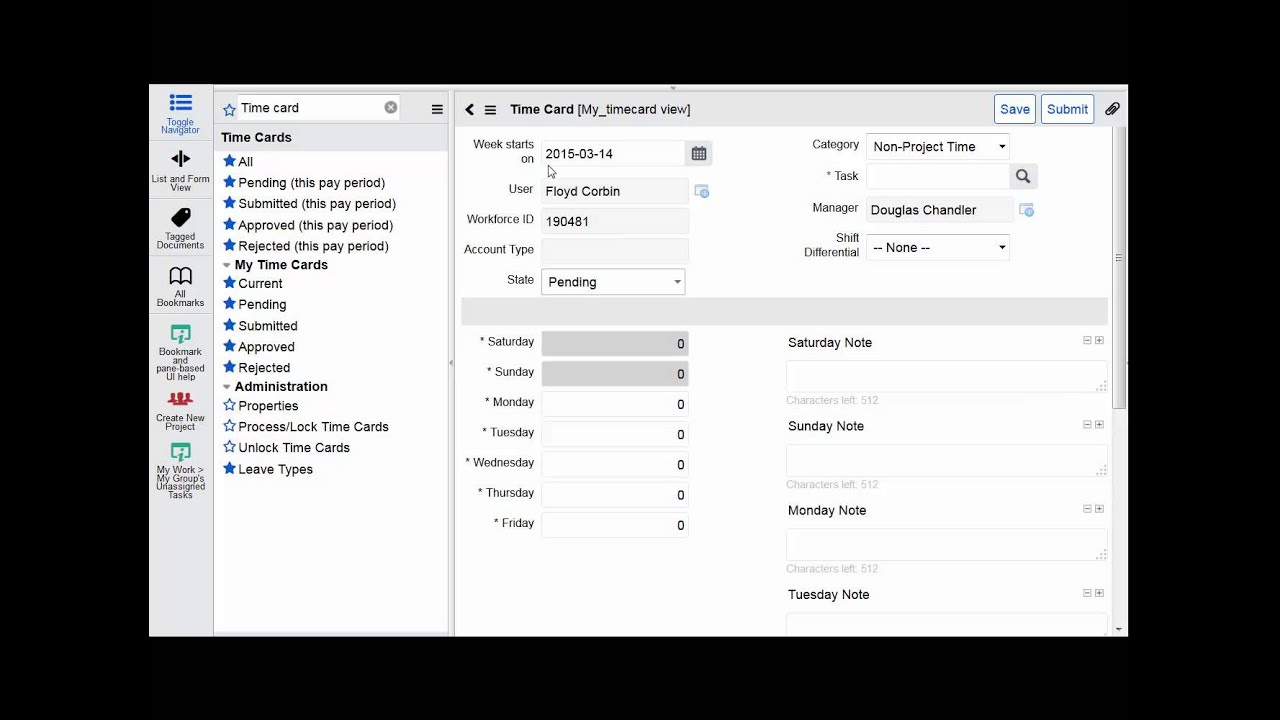This screenshot has height=720, width=1280.
Task: Toggle favorite star for Leave Types
Action: click(x=229, y=468)
